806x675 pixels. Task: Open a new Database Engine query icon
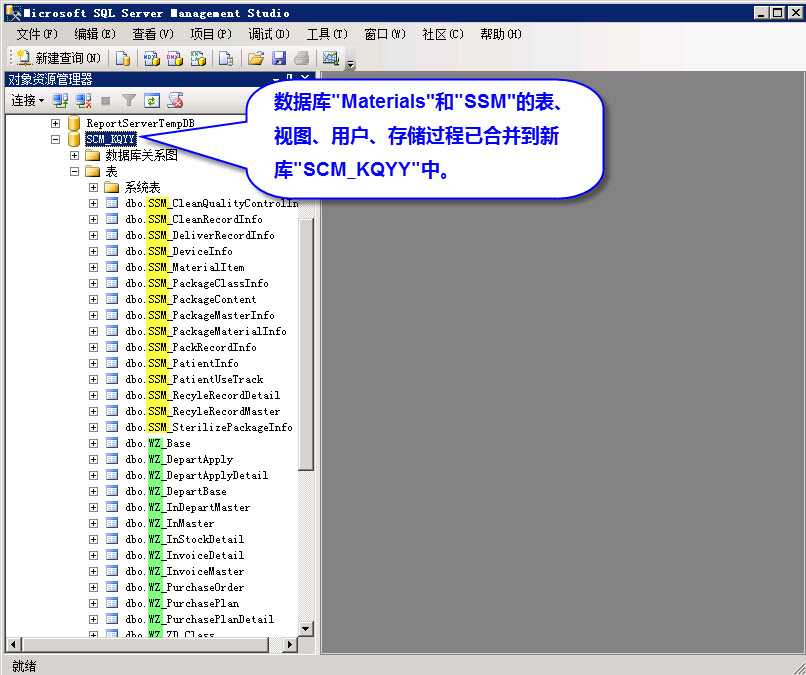122,58
